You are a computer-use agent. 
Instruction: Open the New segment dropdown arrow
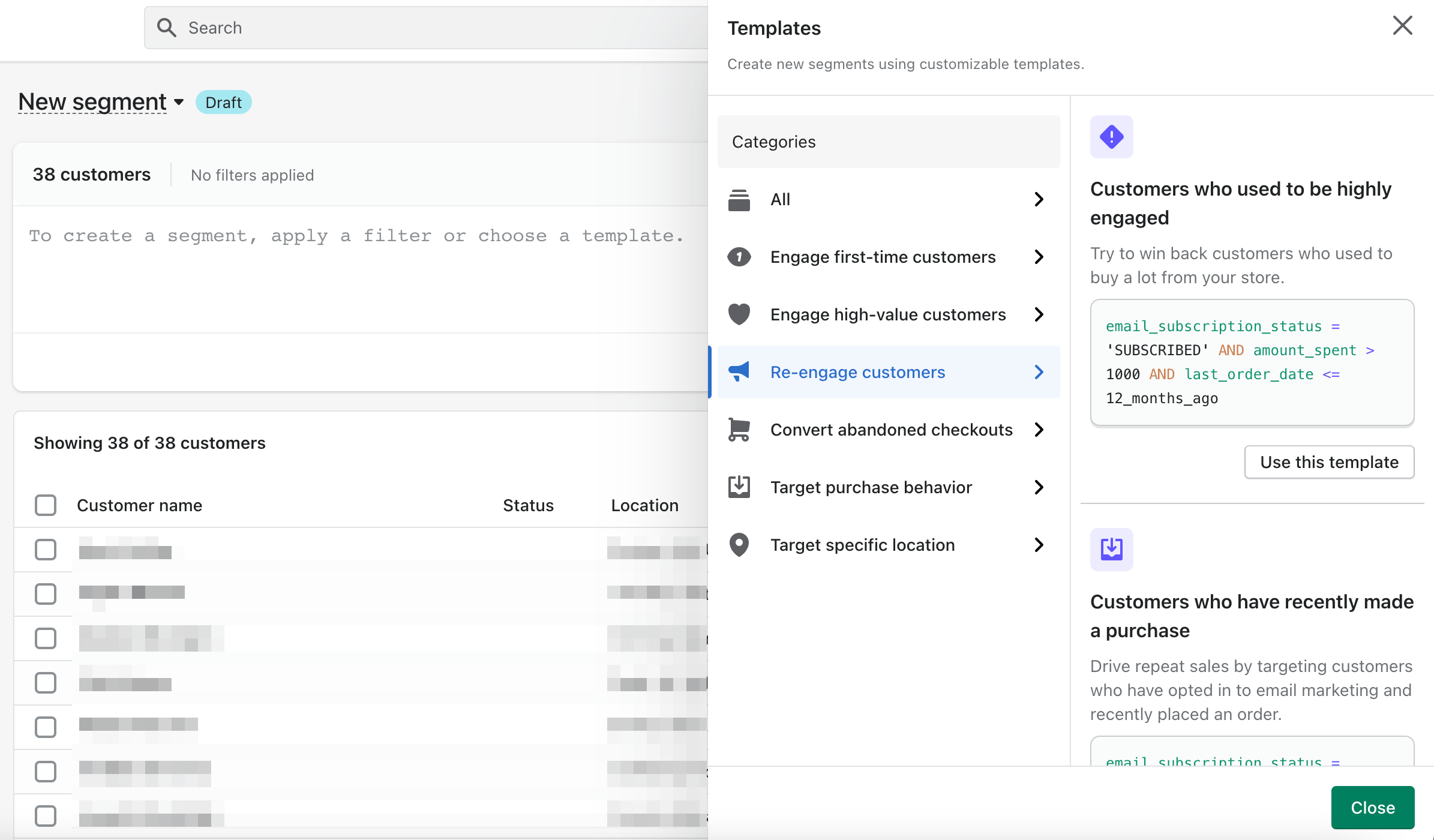[179, 103]
